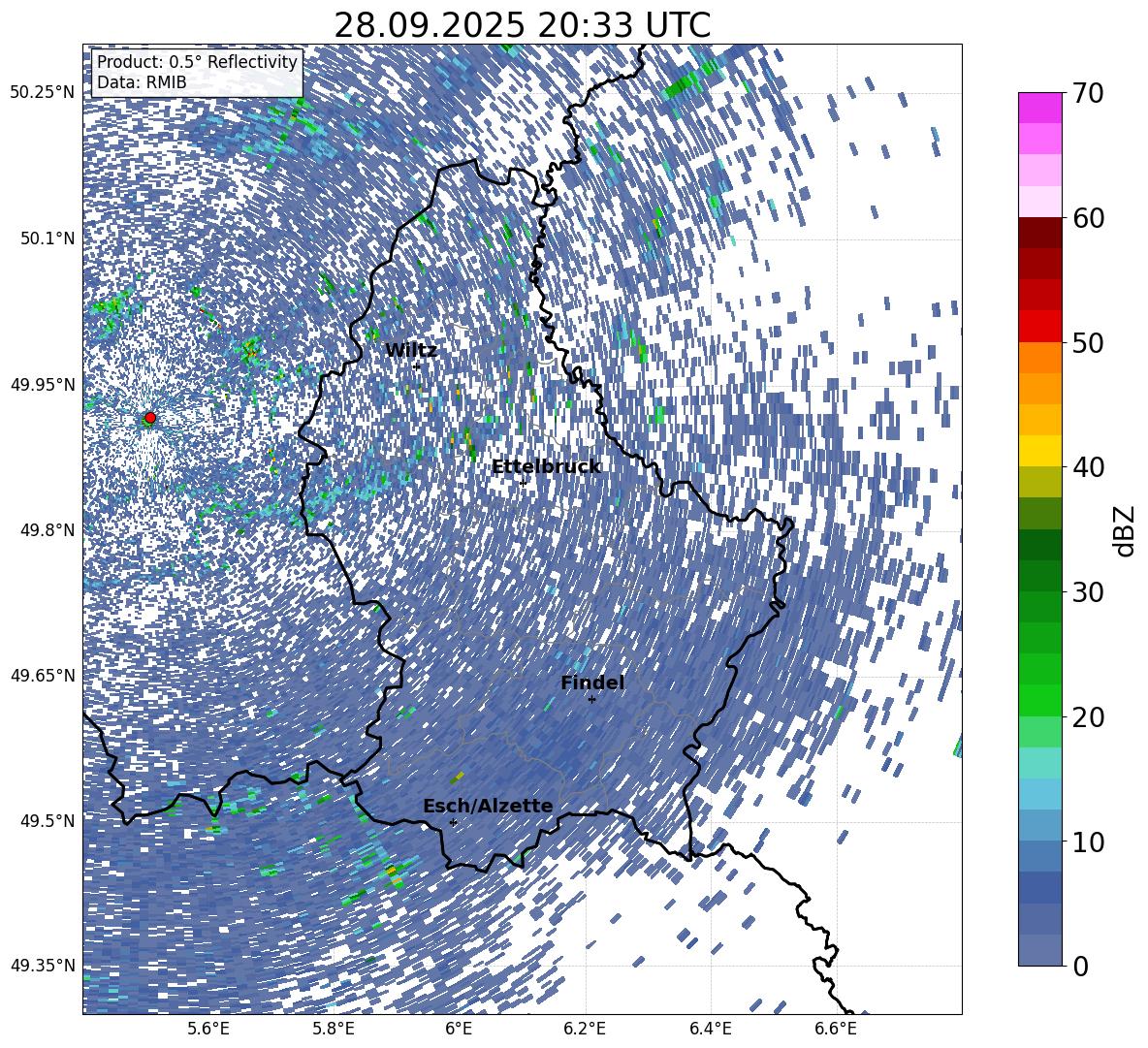Click the 0 value on colorbar
1148x1048 pixels.
click(1080, 966)
